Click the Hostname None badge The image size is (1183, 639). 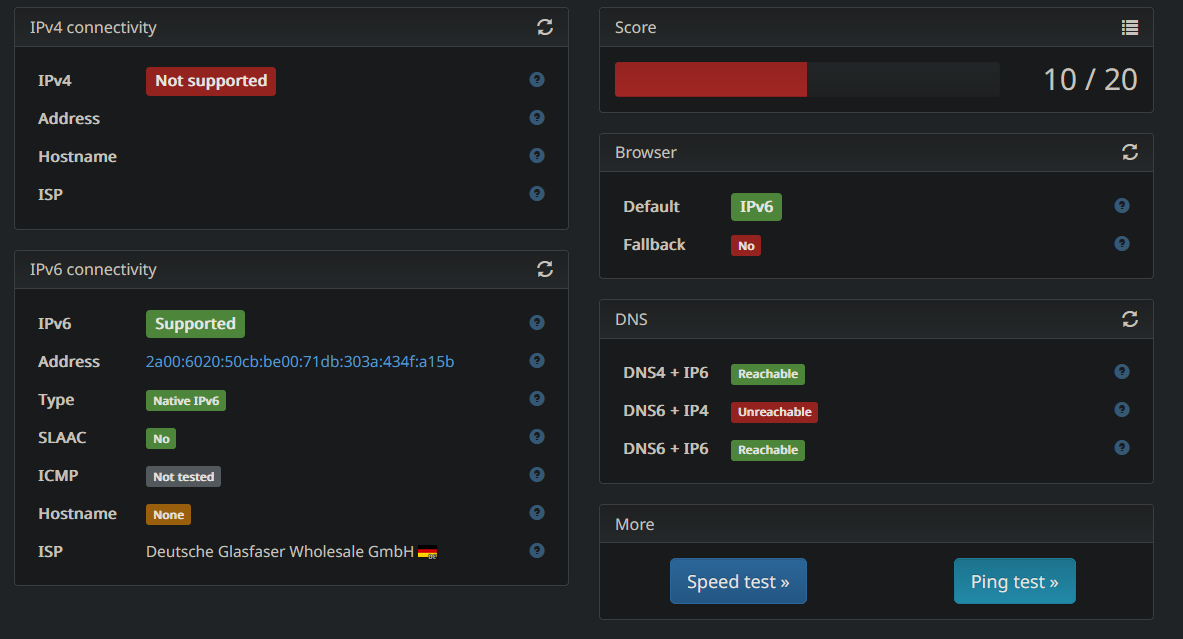point(168,515)
